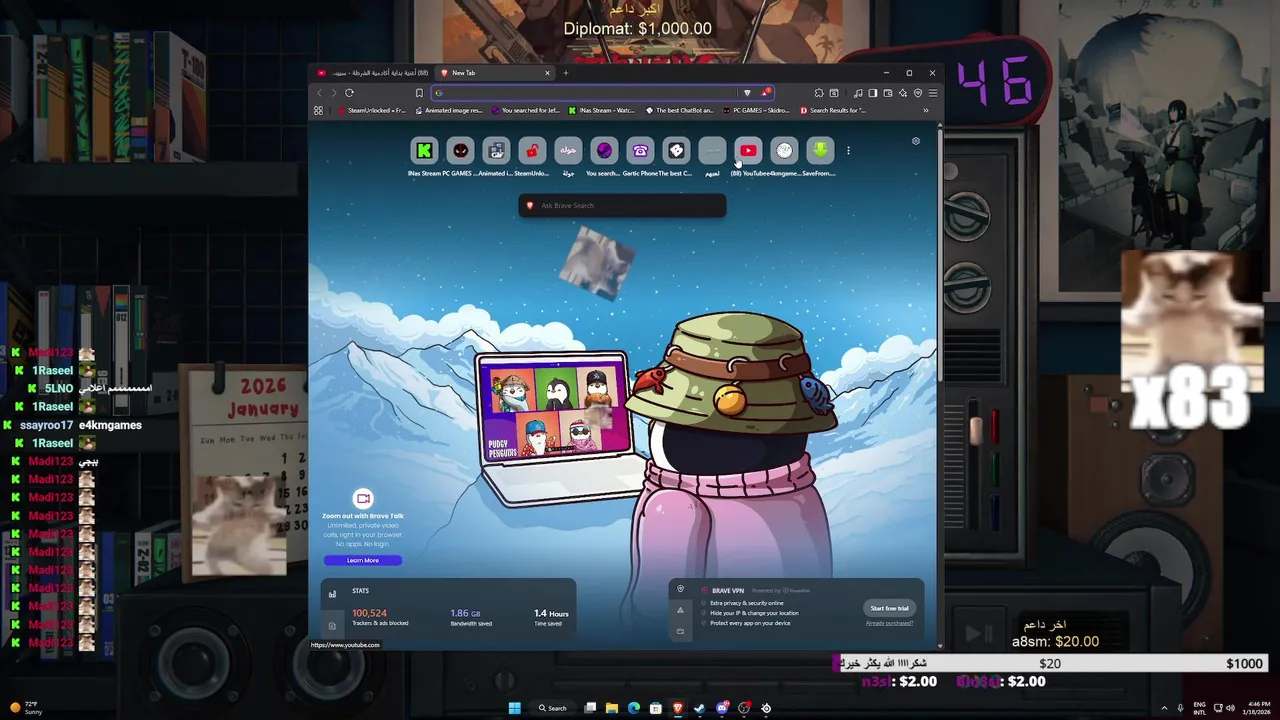1280x720 pixels.
Task: Select the Talk widget tab icon
Action: tap(680, 631)
